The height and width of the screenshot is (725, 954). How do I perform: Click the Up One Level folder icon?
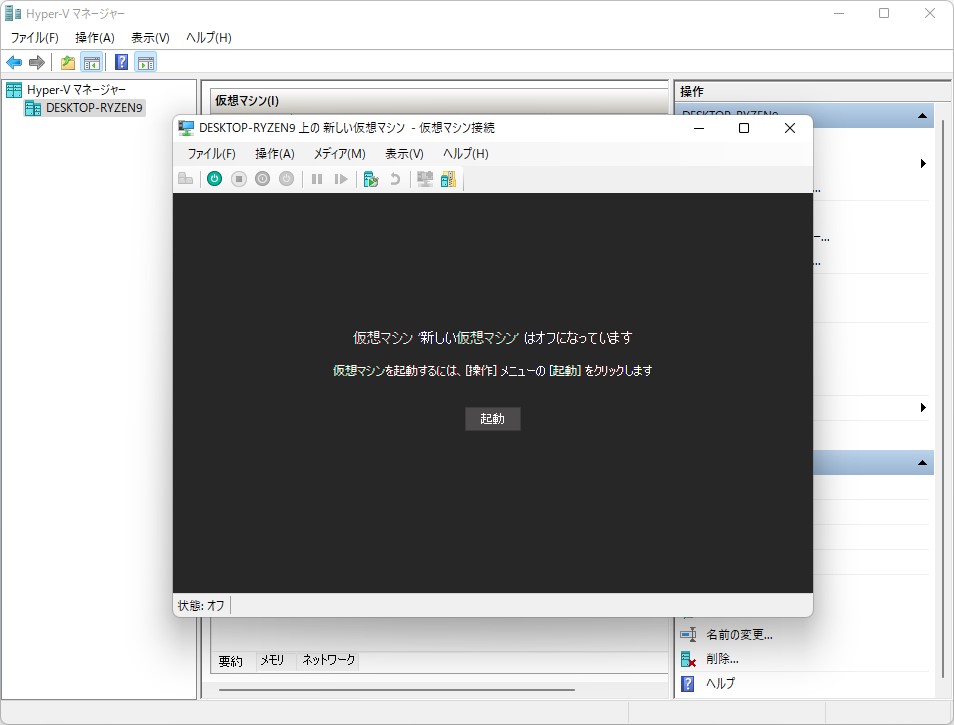click(x=68, y=62)
